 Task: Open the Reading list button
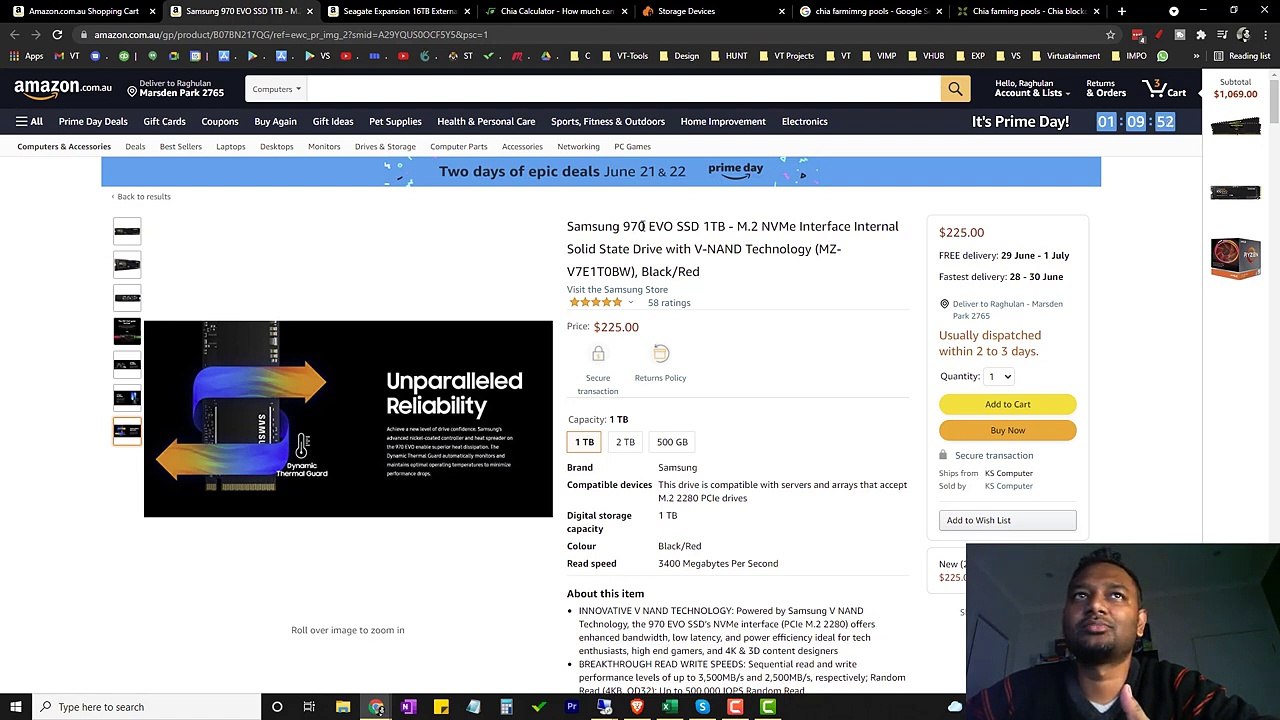tap(1242, 56)
